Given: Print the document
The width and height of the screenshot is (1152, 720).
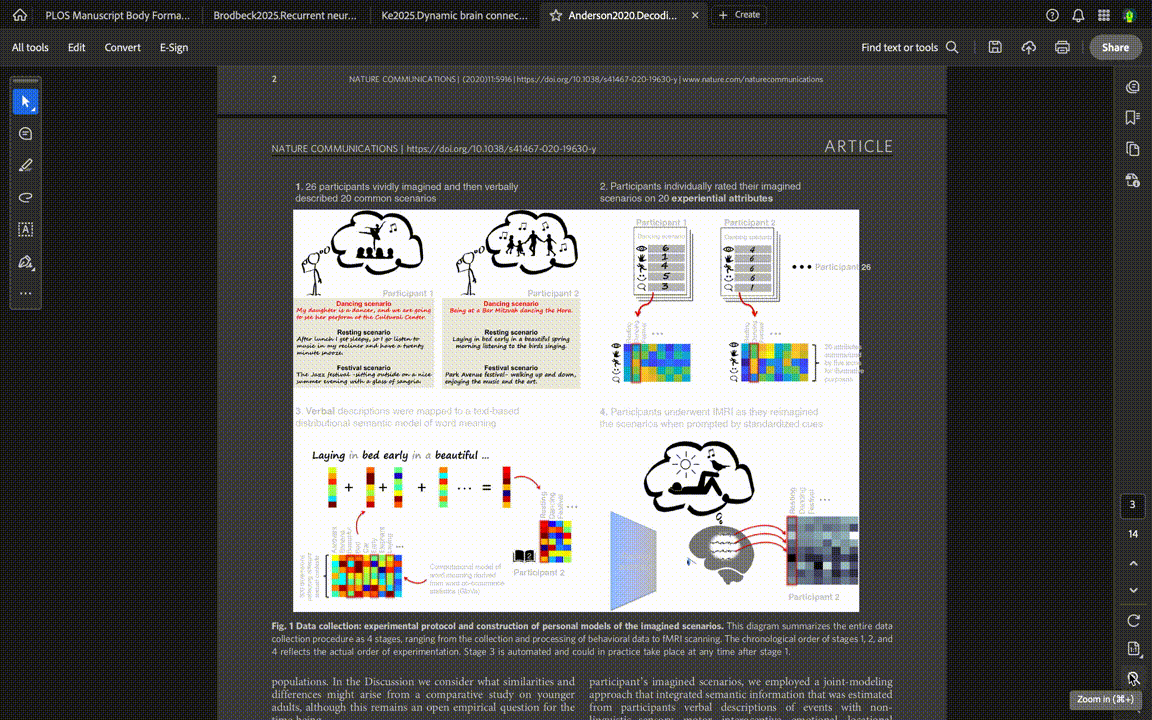Looking at the screenshot, I should (x=1062, y=47).
